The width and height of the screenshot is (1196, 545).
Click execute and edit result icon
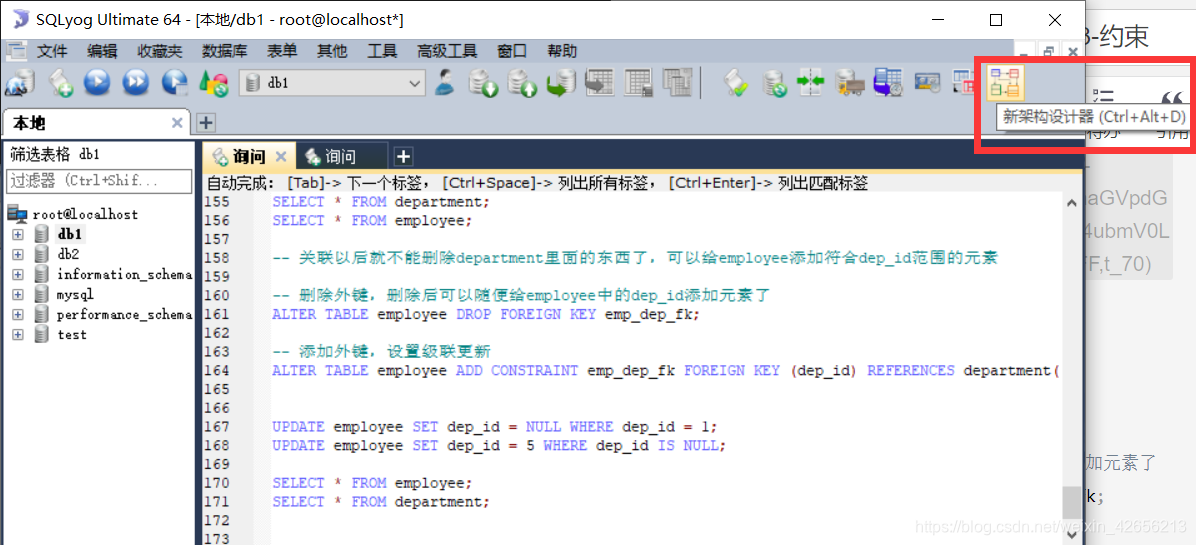point(175,82)
